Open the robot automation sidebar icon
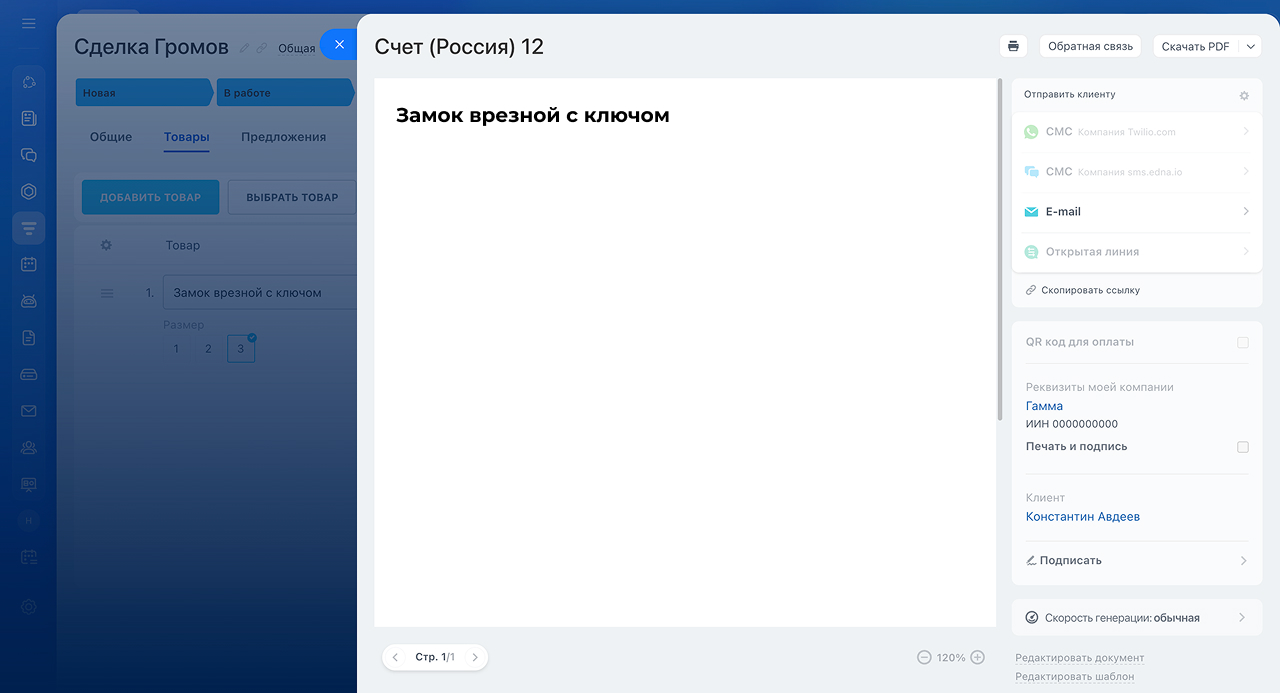The image size is (1280, 693). [28, 301]
